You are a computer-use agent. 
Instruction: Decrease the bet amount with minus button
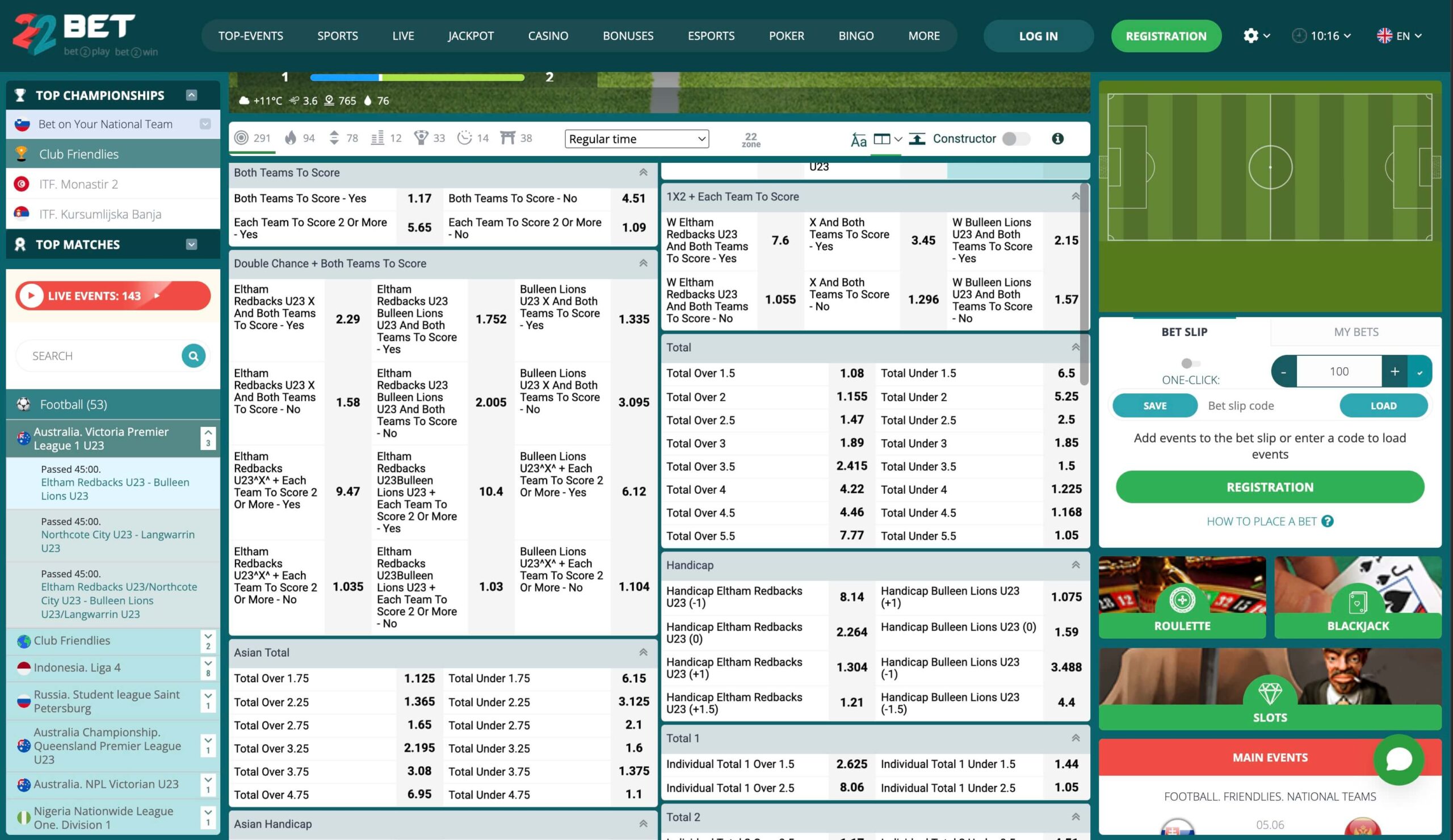(x=1283, y=371)
